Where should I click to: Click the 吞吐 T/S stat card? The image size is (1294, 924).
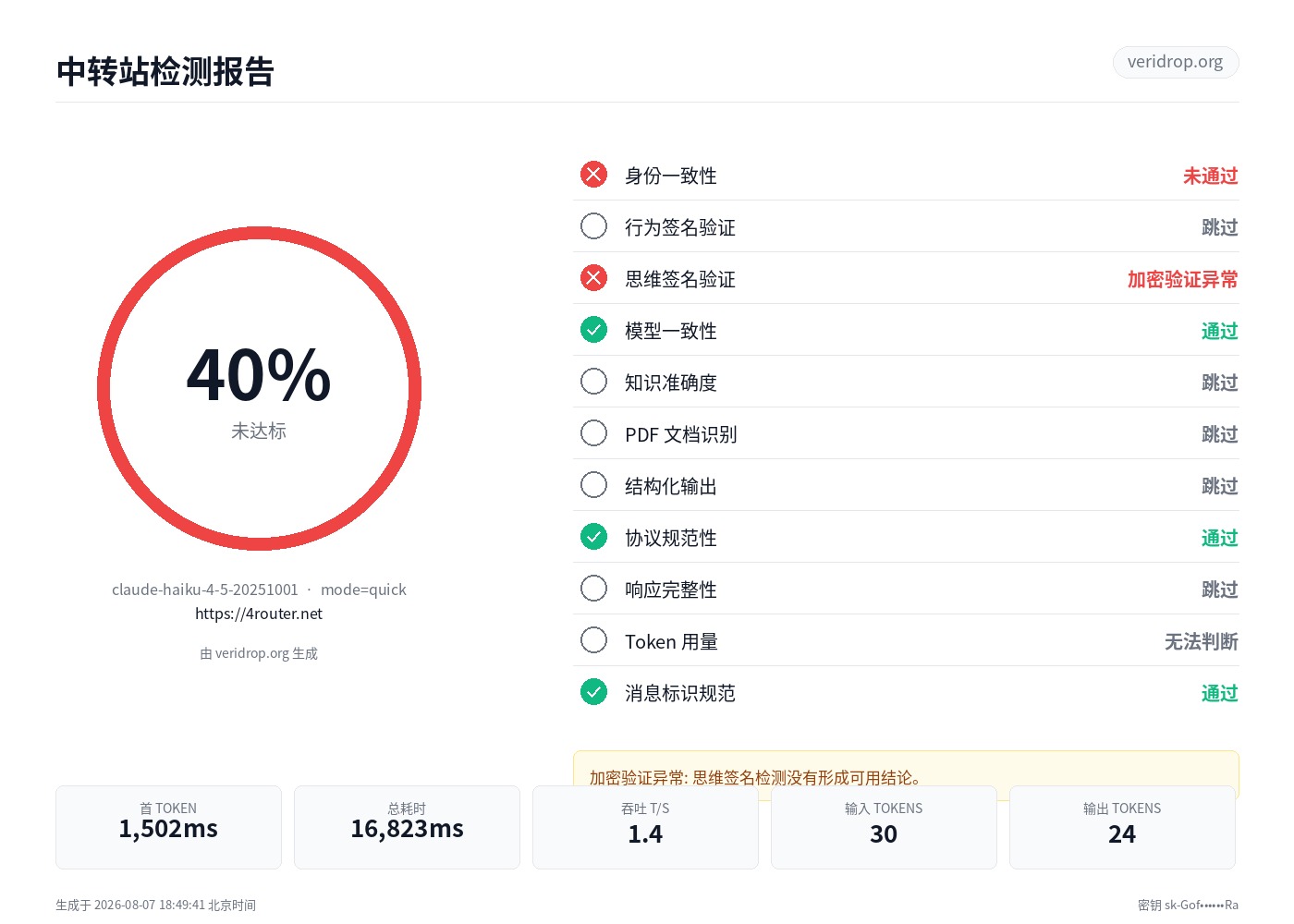tap(645, 827)
